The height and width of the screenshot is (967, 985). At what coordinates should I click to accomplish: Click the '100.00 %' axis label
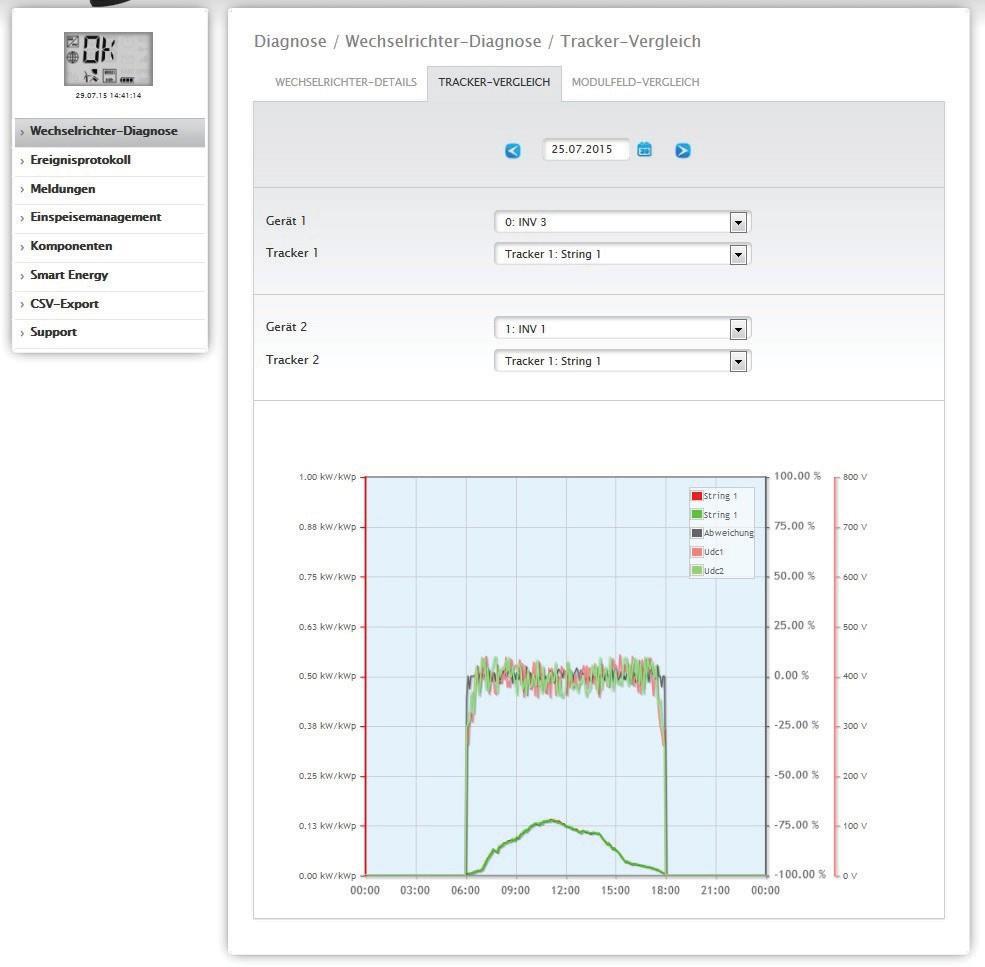[797, 476]
